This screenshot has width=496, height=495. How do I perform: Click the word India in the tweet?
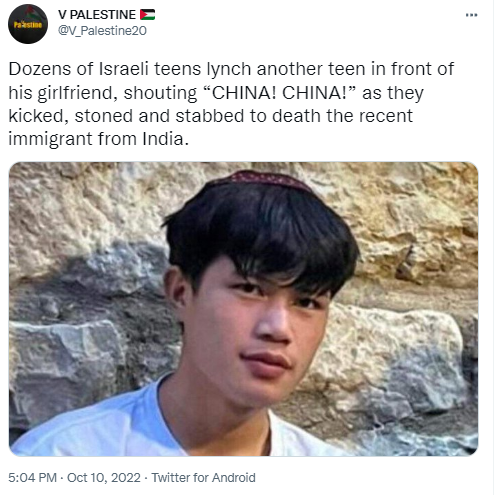165,139
